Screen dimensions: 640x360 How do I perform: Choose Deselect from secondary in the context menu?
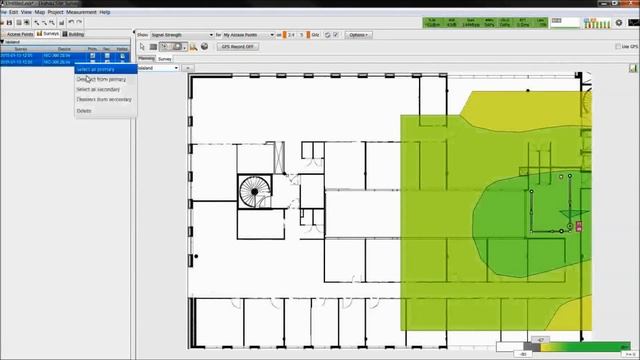coord(106,99)
